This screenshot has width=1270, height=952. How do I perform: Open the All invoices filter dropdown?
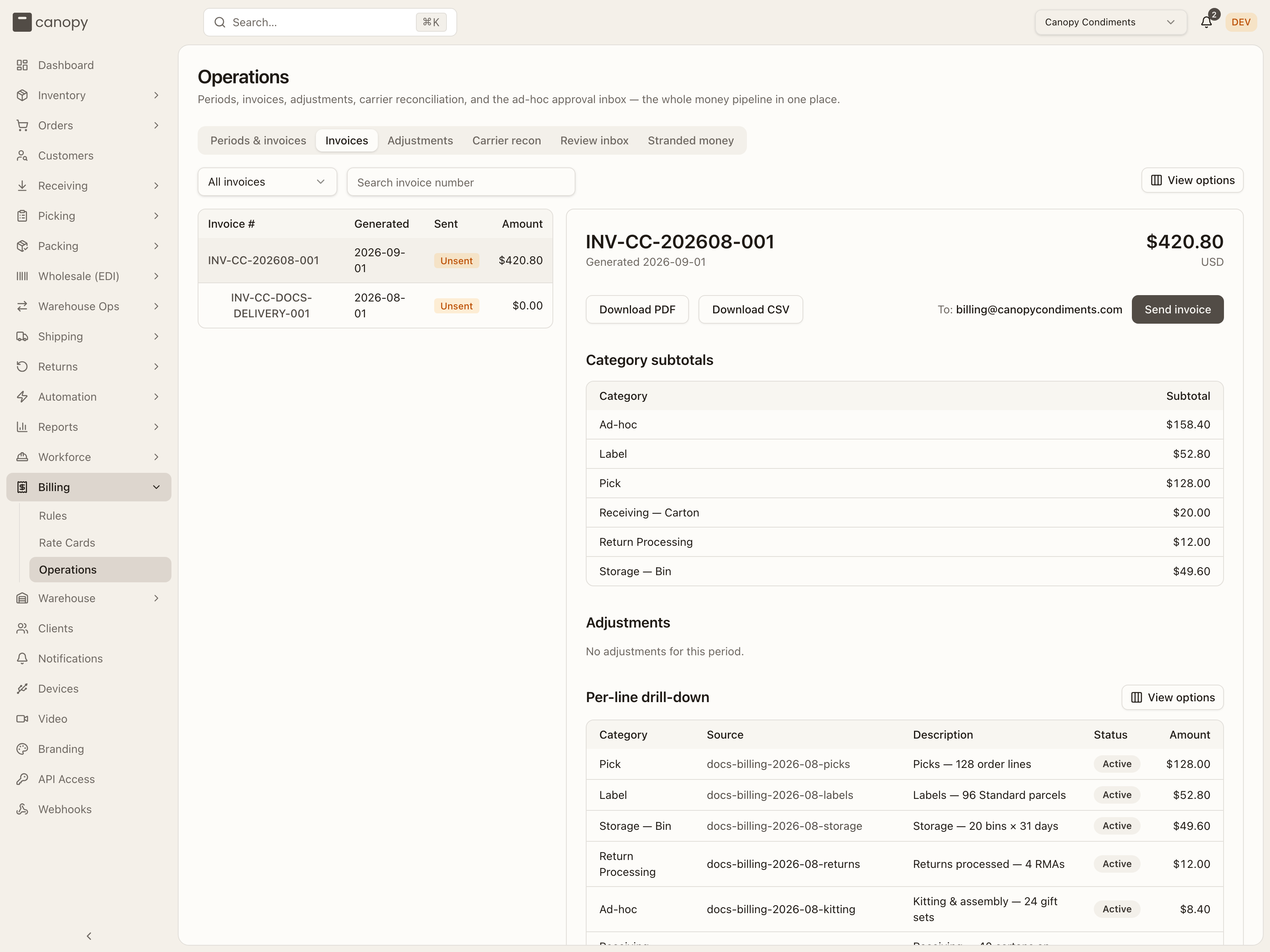[x=267, y=182]
